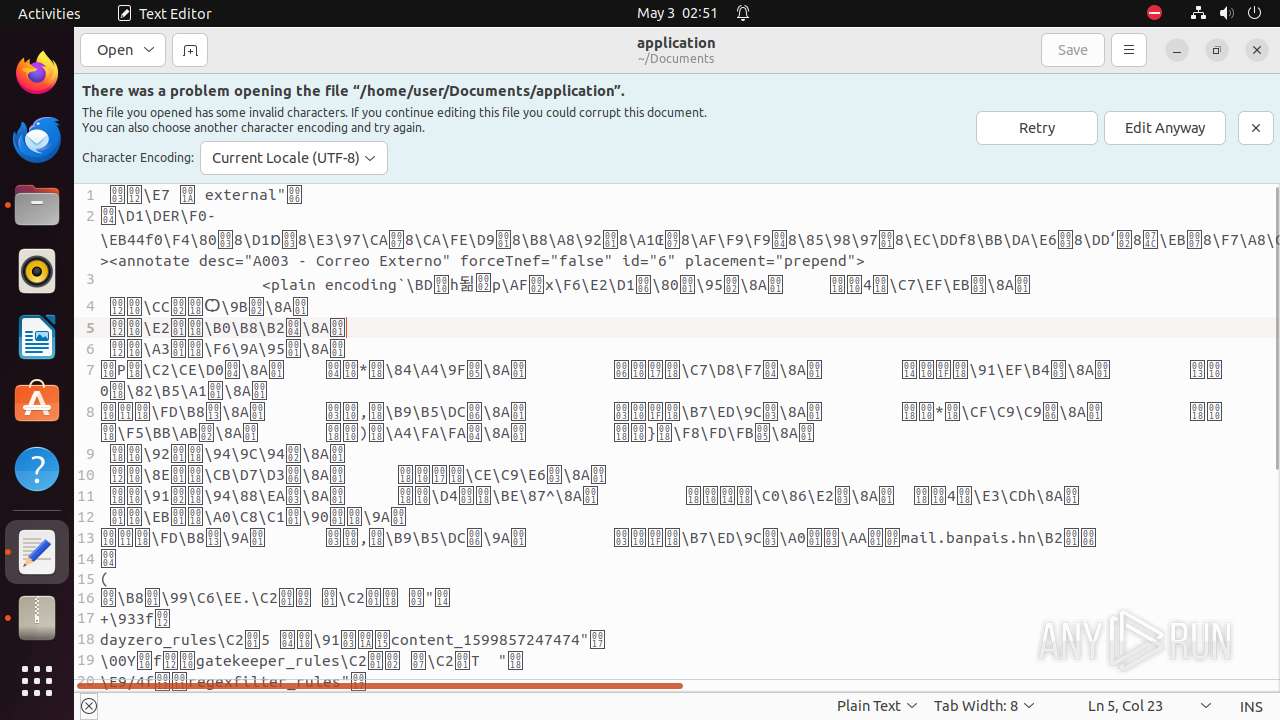
Task: Open notifications bell in top bar
Action: 743,13
